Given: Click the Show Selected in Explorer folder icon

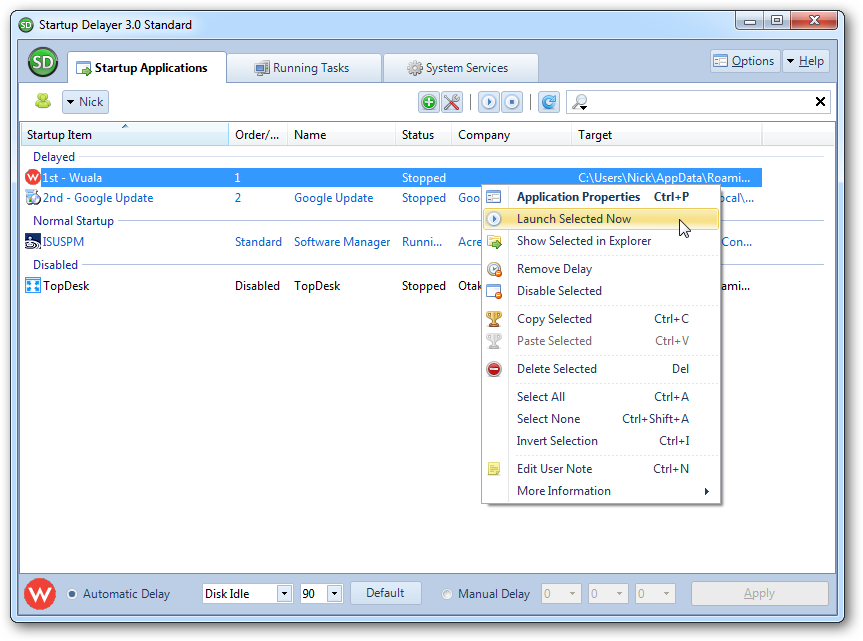Looking at the screenshot, I should tap(494, 242).
